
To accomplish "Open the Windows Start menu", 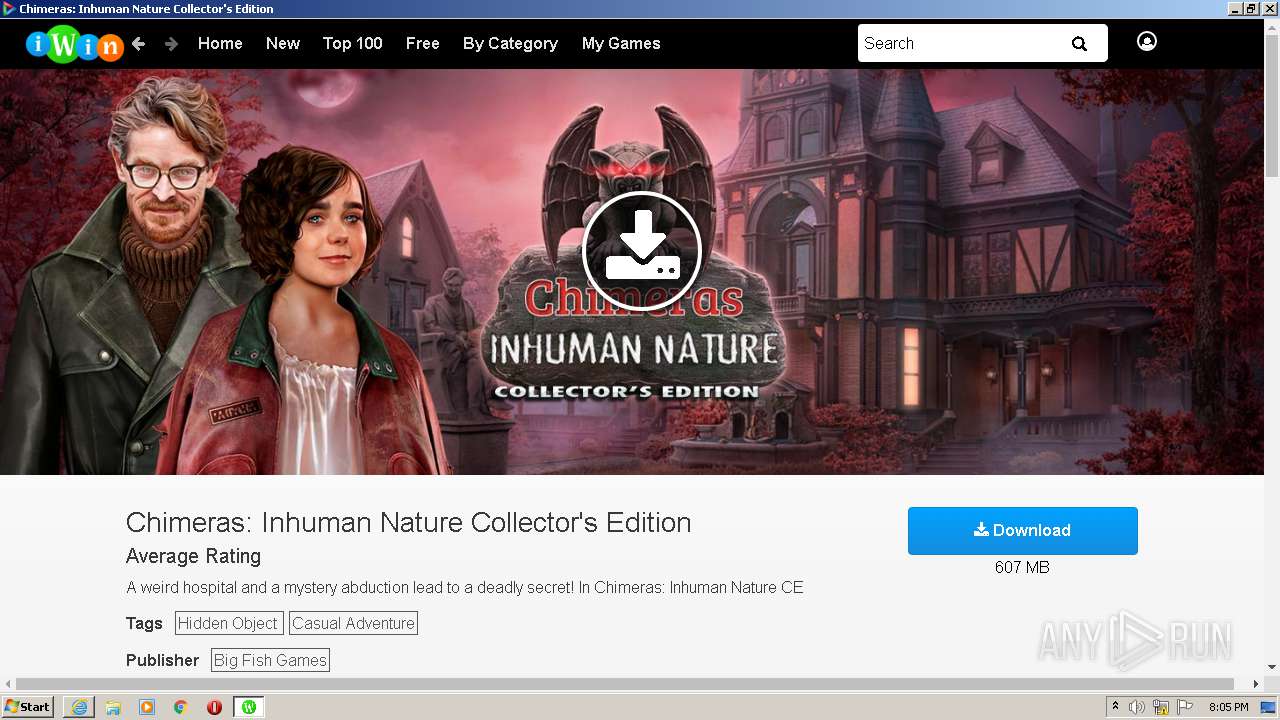I will [x=28, y=707].
